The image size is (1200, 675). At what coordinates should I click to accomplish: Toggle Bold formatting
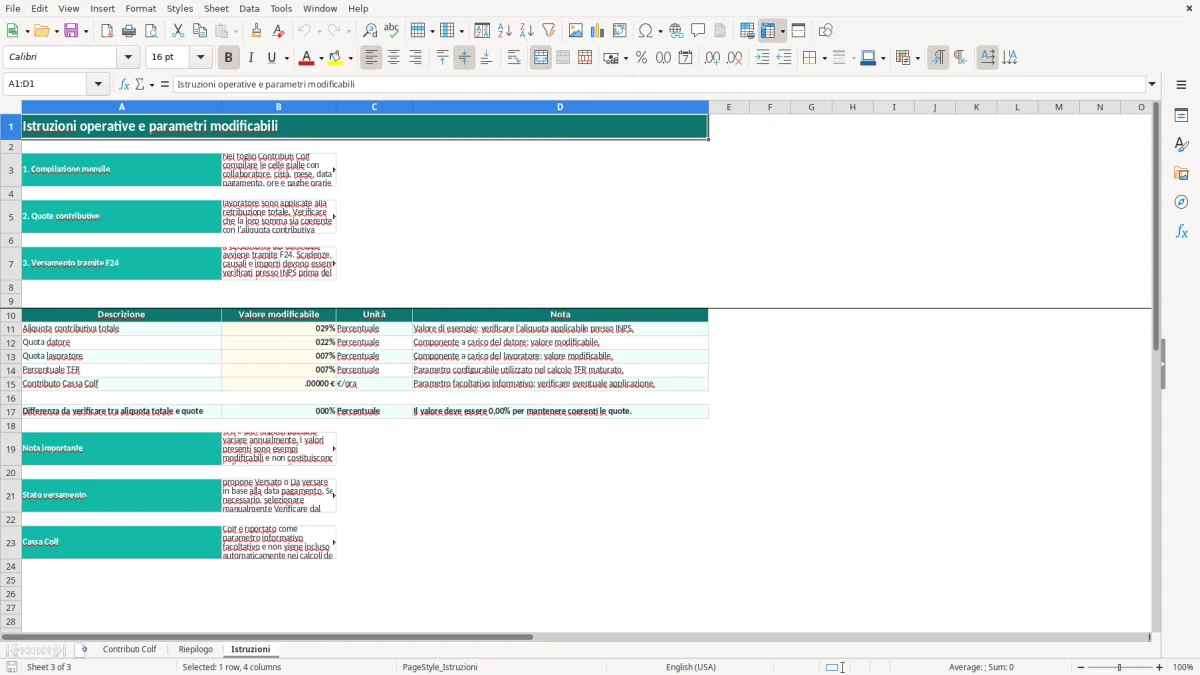point(229,58)
